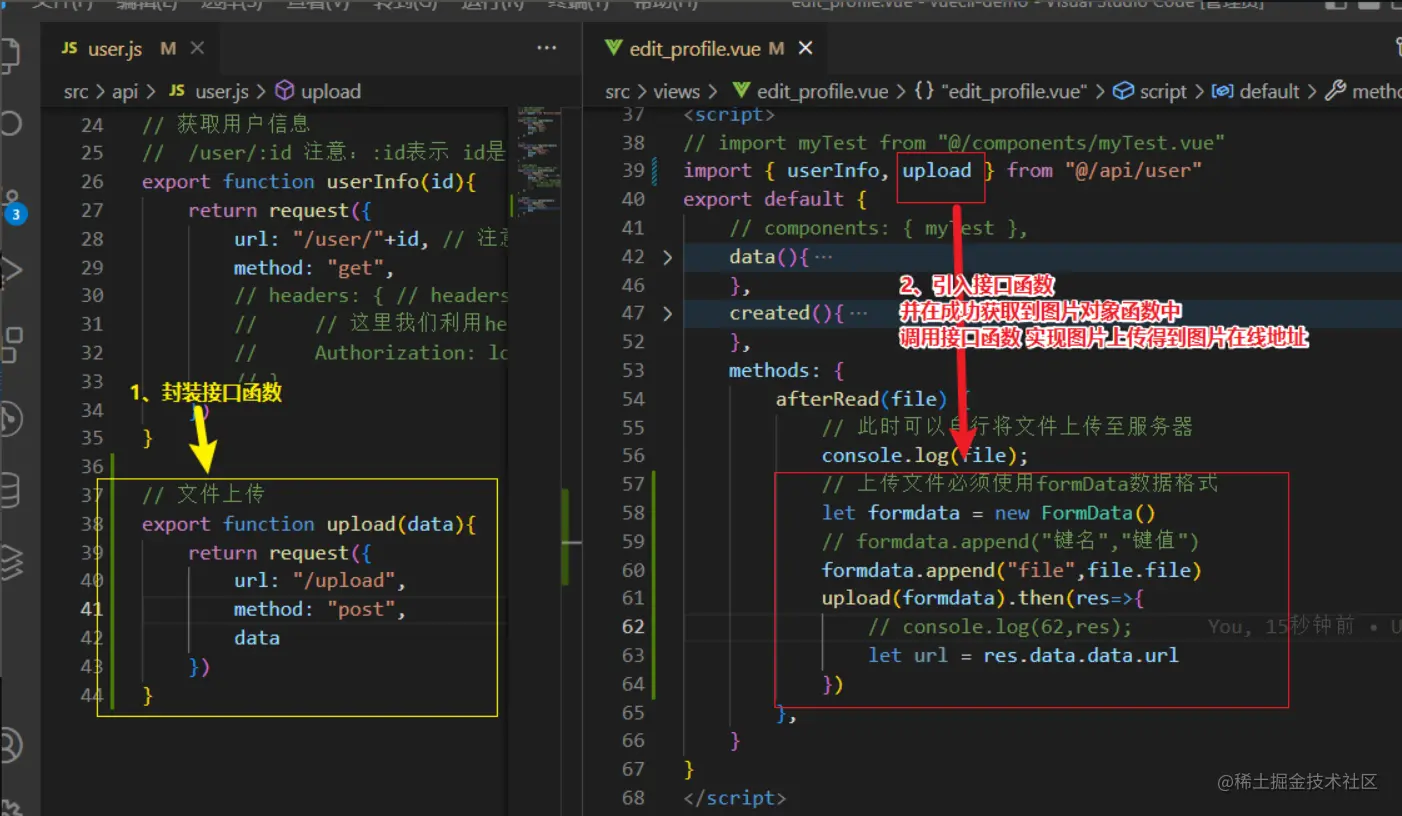Click 'upload' in the import statement on line 39

coord(937,171)
